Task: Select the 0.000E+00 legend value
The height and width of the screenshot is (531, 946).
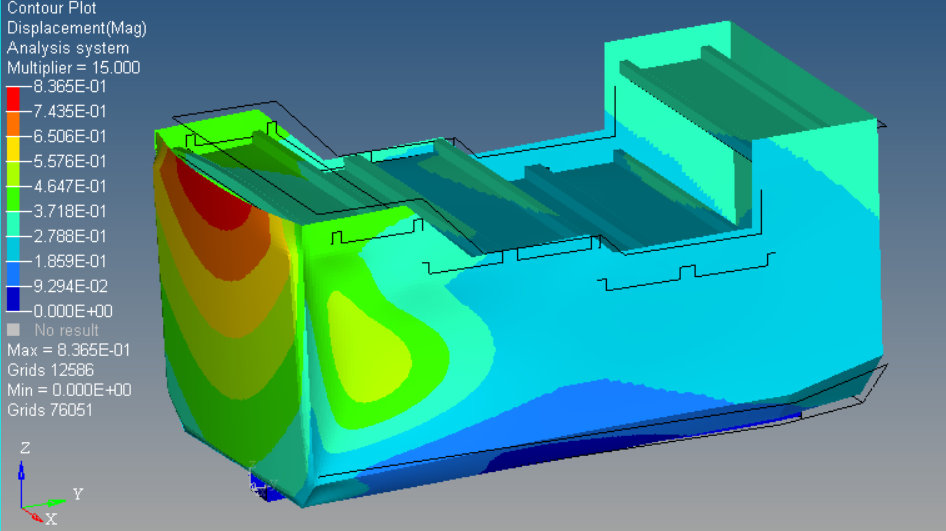Action: coord(73,311)
